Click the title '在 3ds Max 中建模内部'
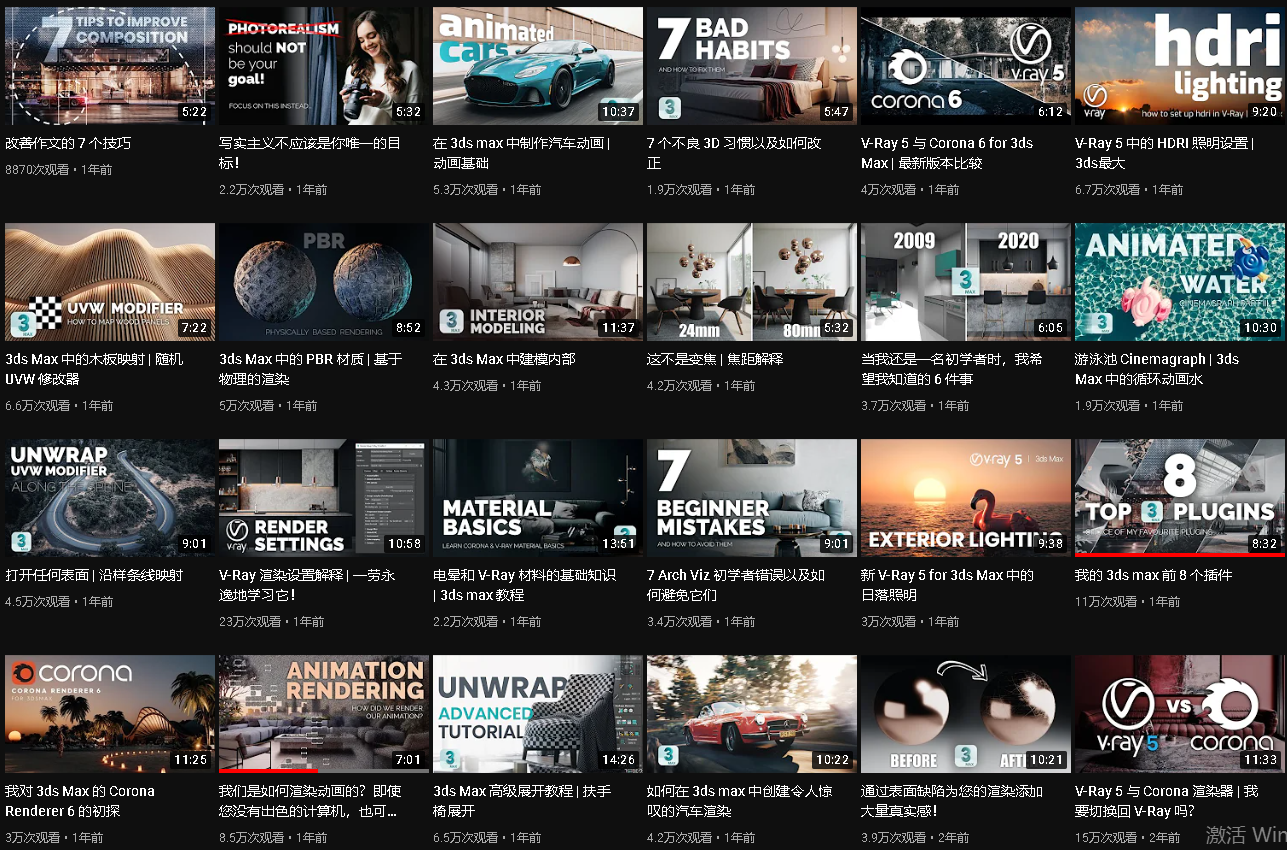Screen dimensions: 1287x850 504,359
